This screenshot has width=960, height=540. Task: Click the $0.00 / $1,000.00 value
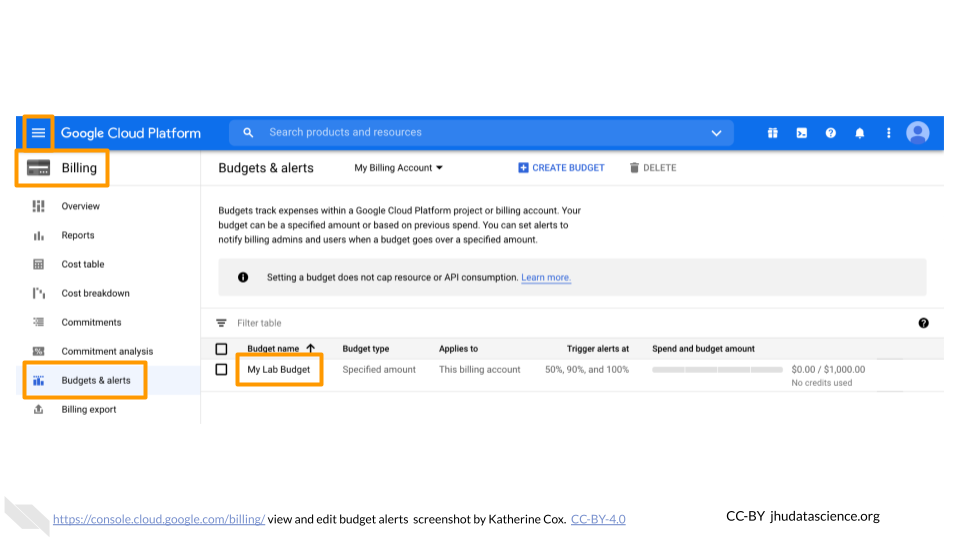coord(828,370)
